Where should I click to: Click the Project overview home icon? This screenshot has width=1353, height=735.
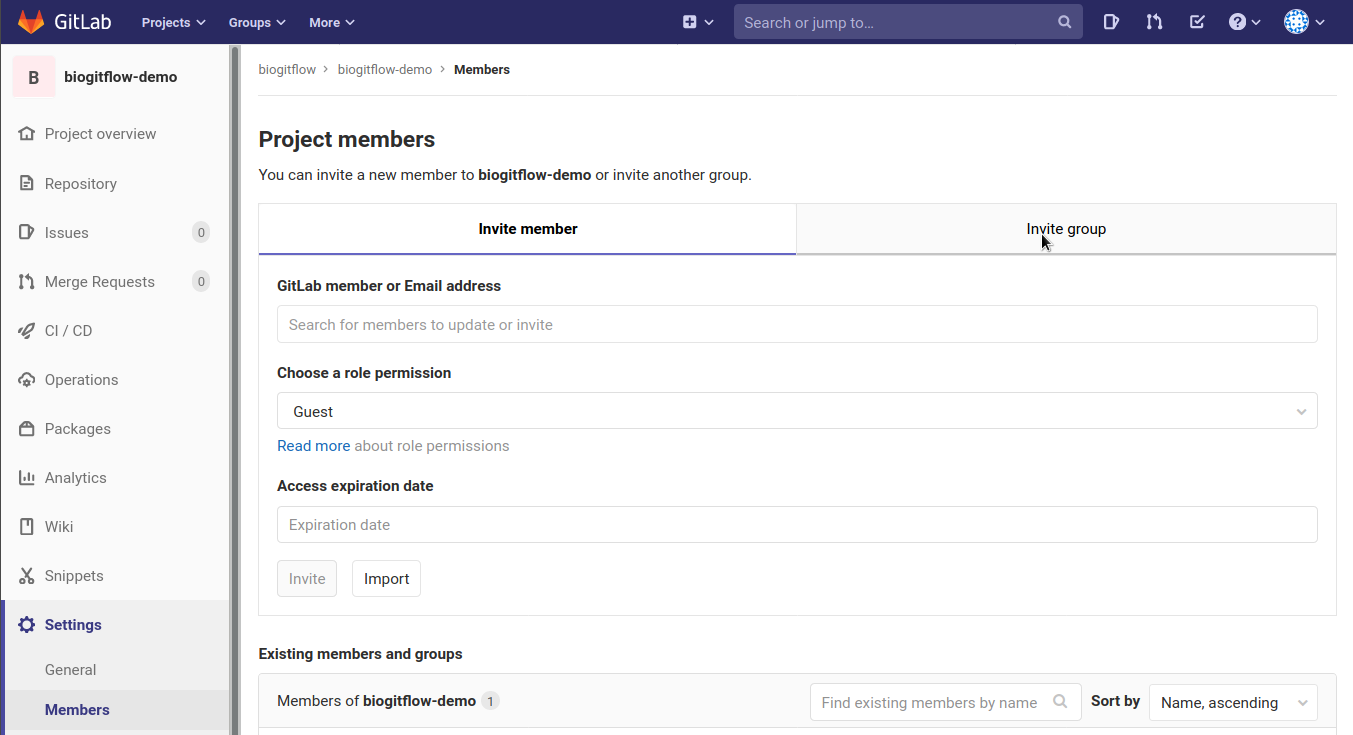coord(27,134)
